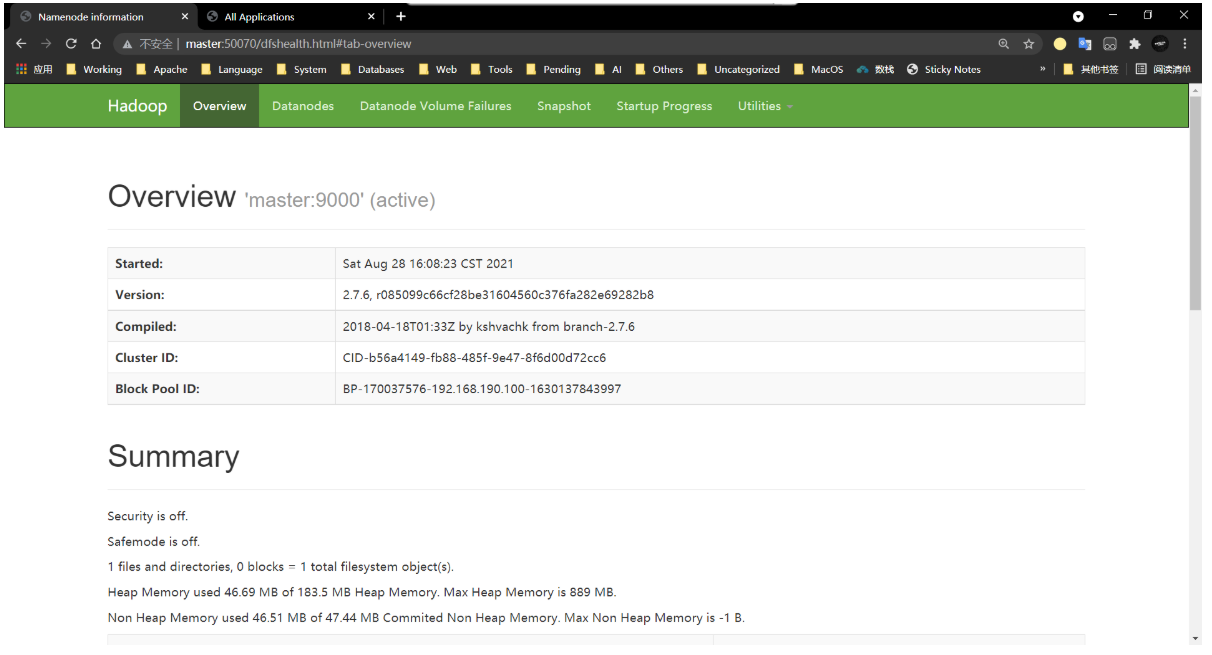This screenshot has height=655, width=1212.
Task: Expand hidden bookmarks with the chevron
Action: click(x=1043, y=69)
